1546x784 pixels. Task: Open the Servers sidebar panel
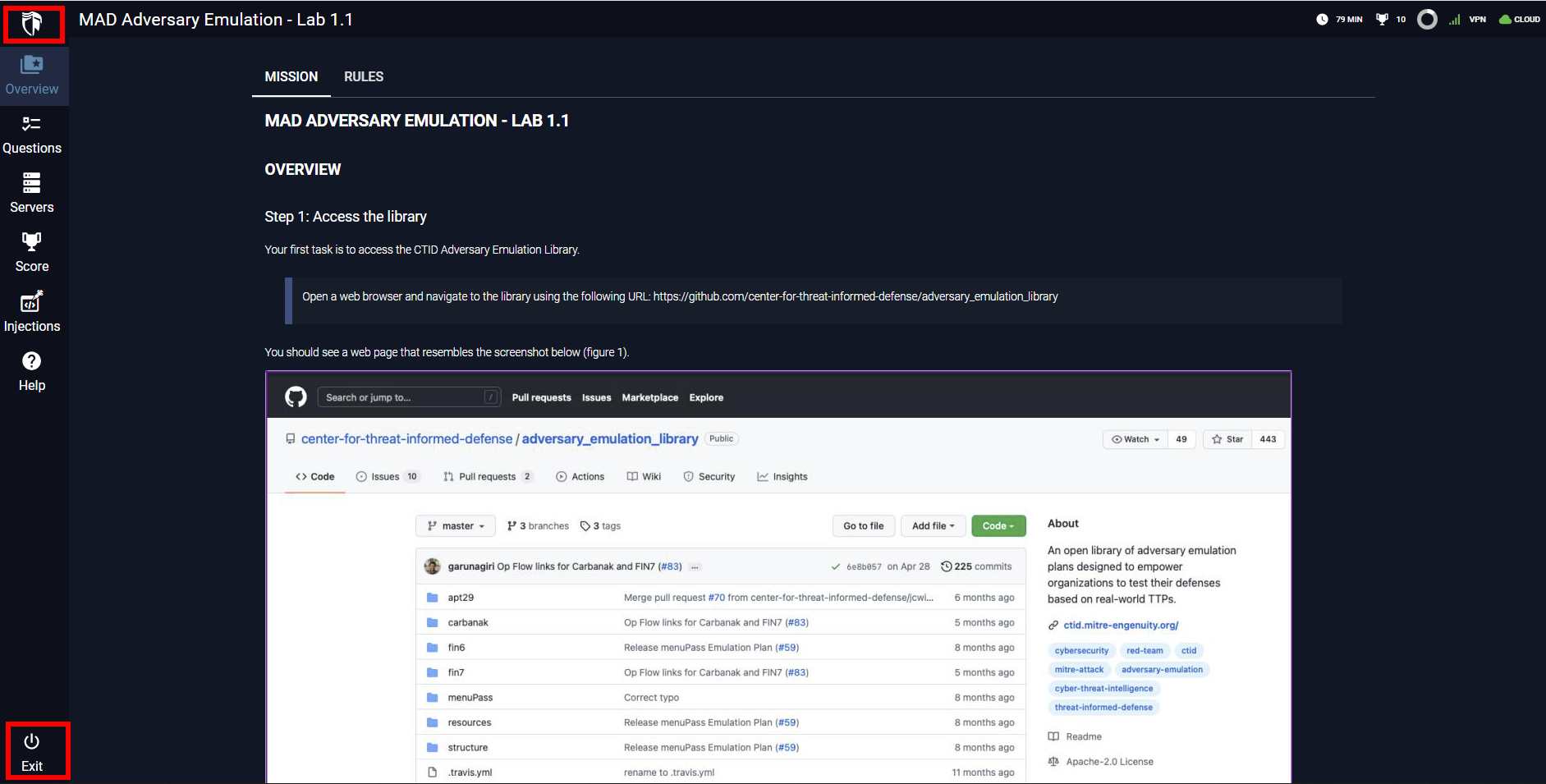click(32, 194)
